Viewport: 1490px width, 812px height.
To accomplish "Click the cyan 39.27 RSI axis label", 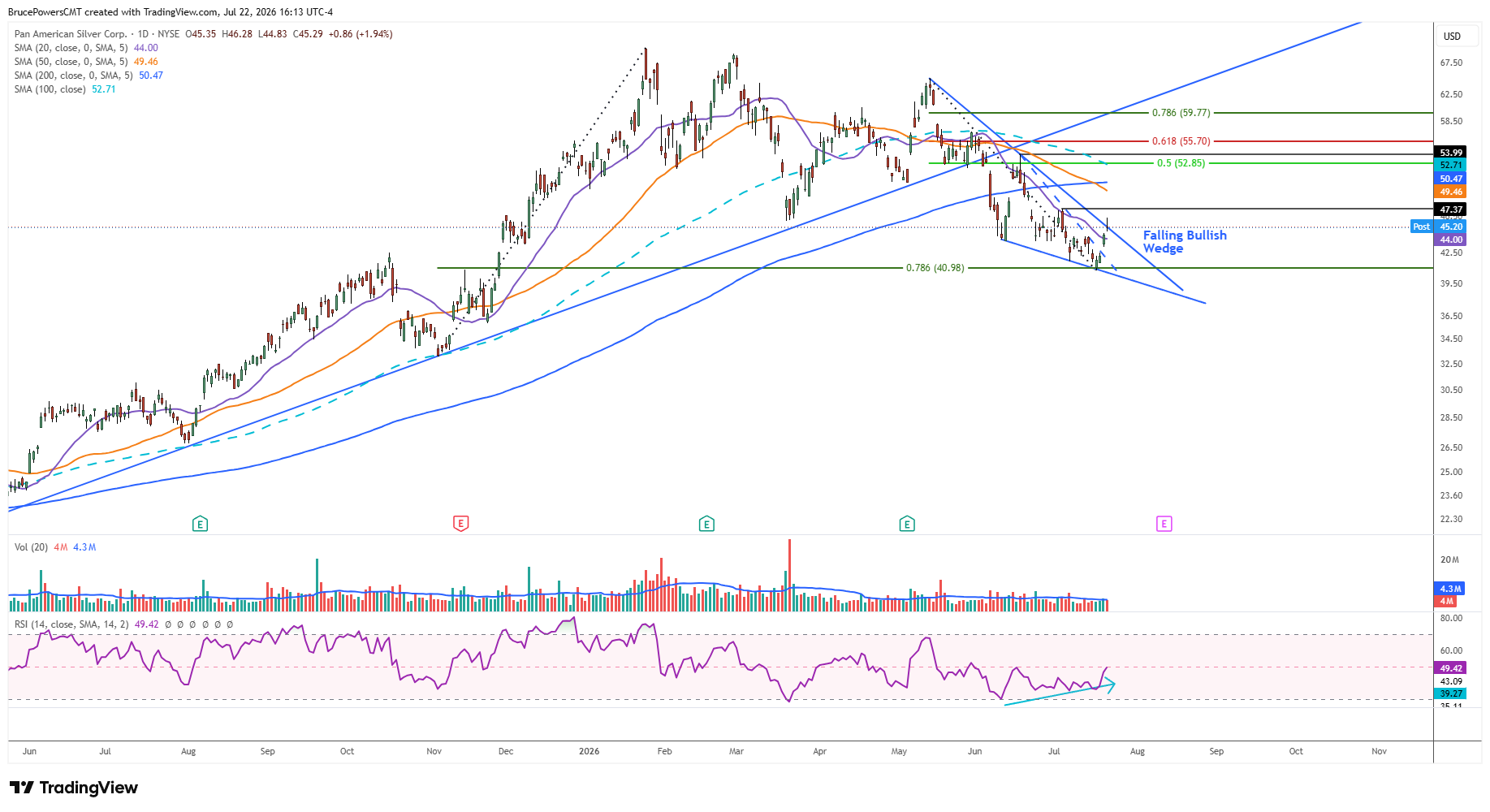I will [x=1451, y=693].
